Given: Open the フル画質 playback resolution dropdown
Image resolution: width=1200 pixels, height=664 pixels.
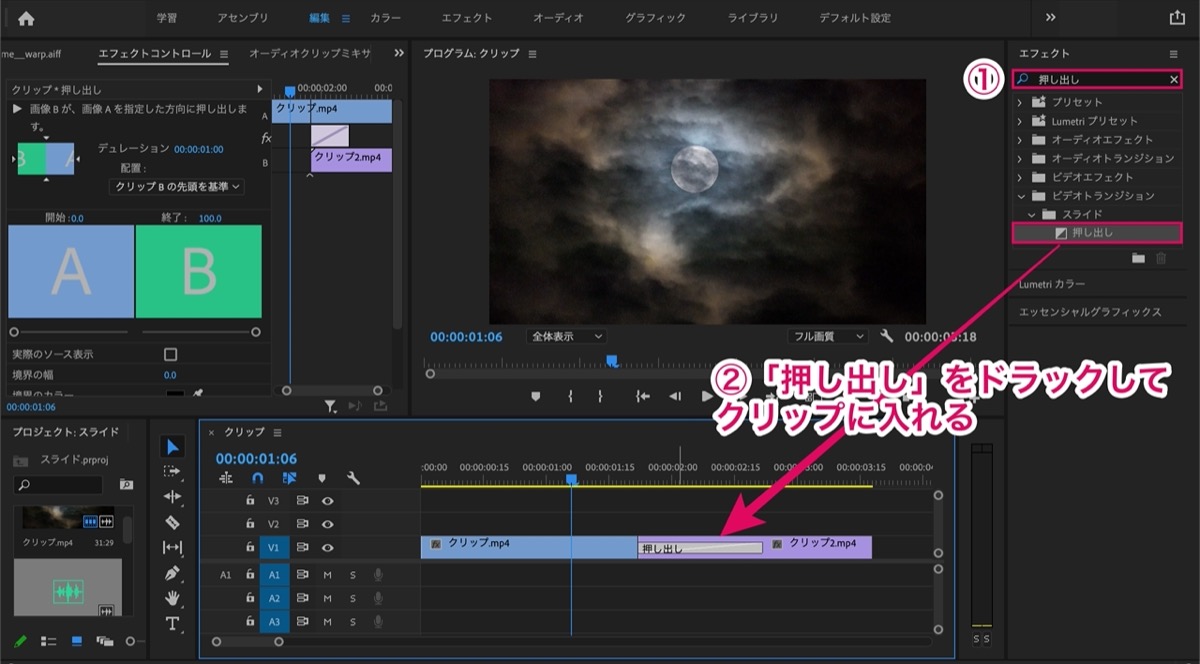Looking at the screenshot, I should tap(827, 337).
